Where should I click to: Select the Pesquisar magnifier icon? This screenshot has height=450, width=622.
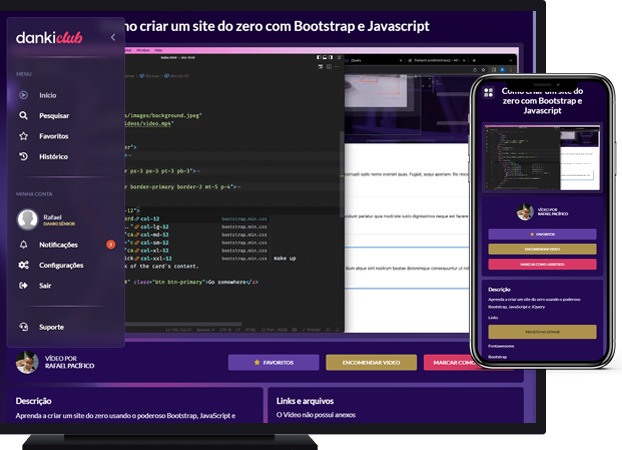click(23, 115)
